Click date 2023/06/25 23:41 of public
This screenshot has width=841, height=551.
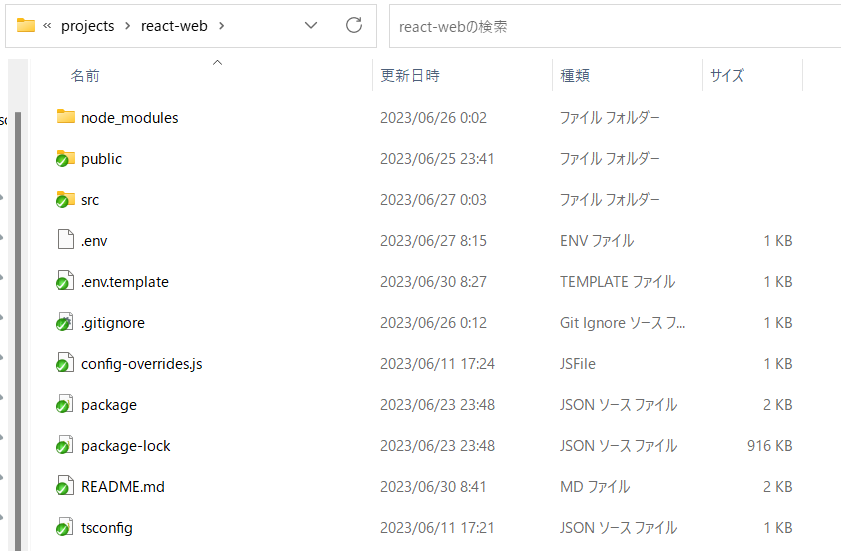(437, 159)
